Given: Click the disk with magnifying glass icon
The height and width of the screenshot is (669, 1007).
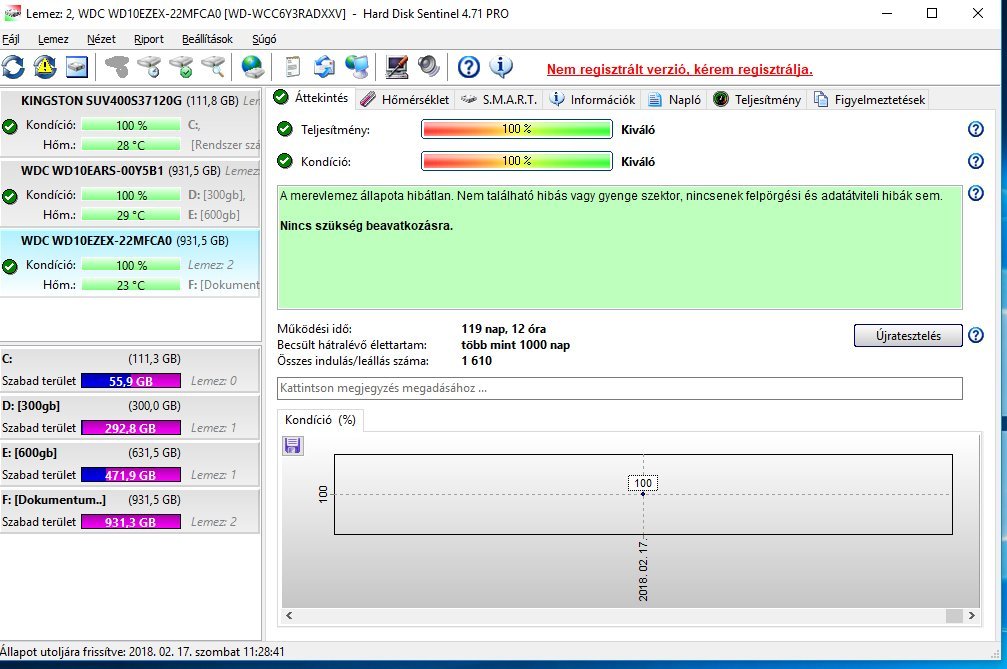Looking at the screenshot, I should click(213, 67).
